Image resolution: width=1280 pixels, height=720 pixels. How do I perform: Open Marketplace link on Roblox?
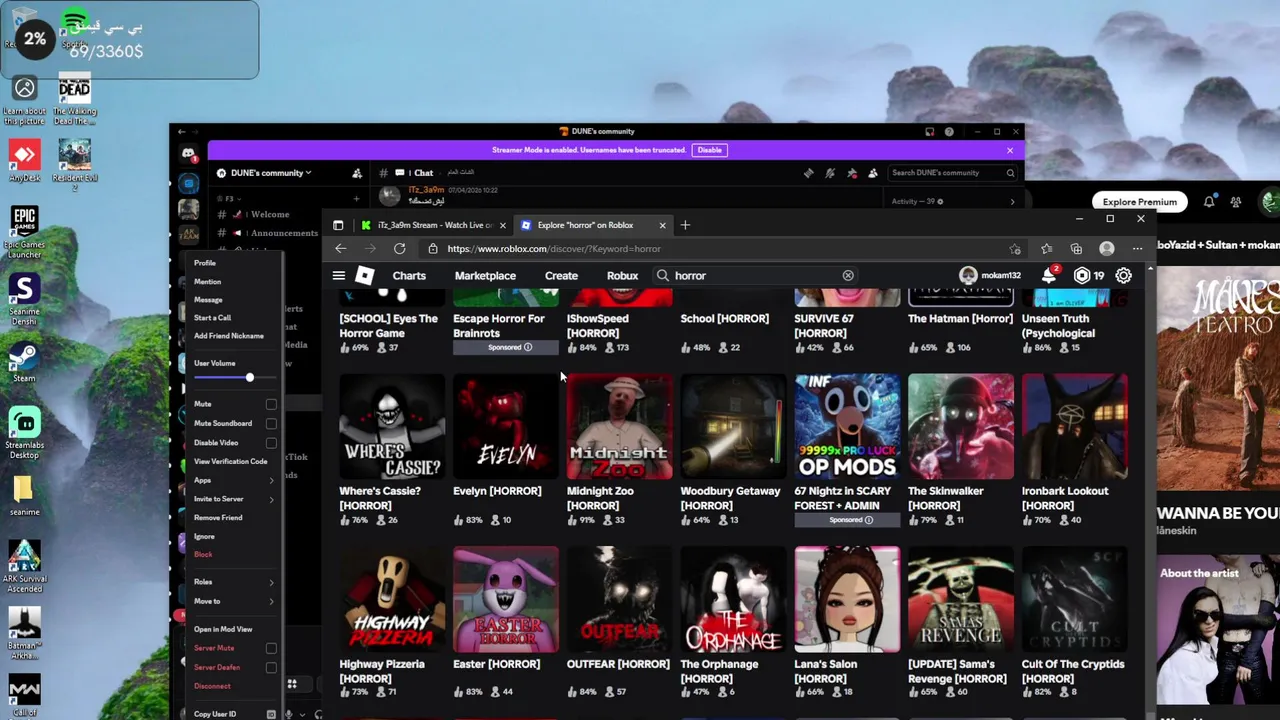pos(485,276)
